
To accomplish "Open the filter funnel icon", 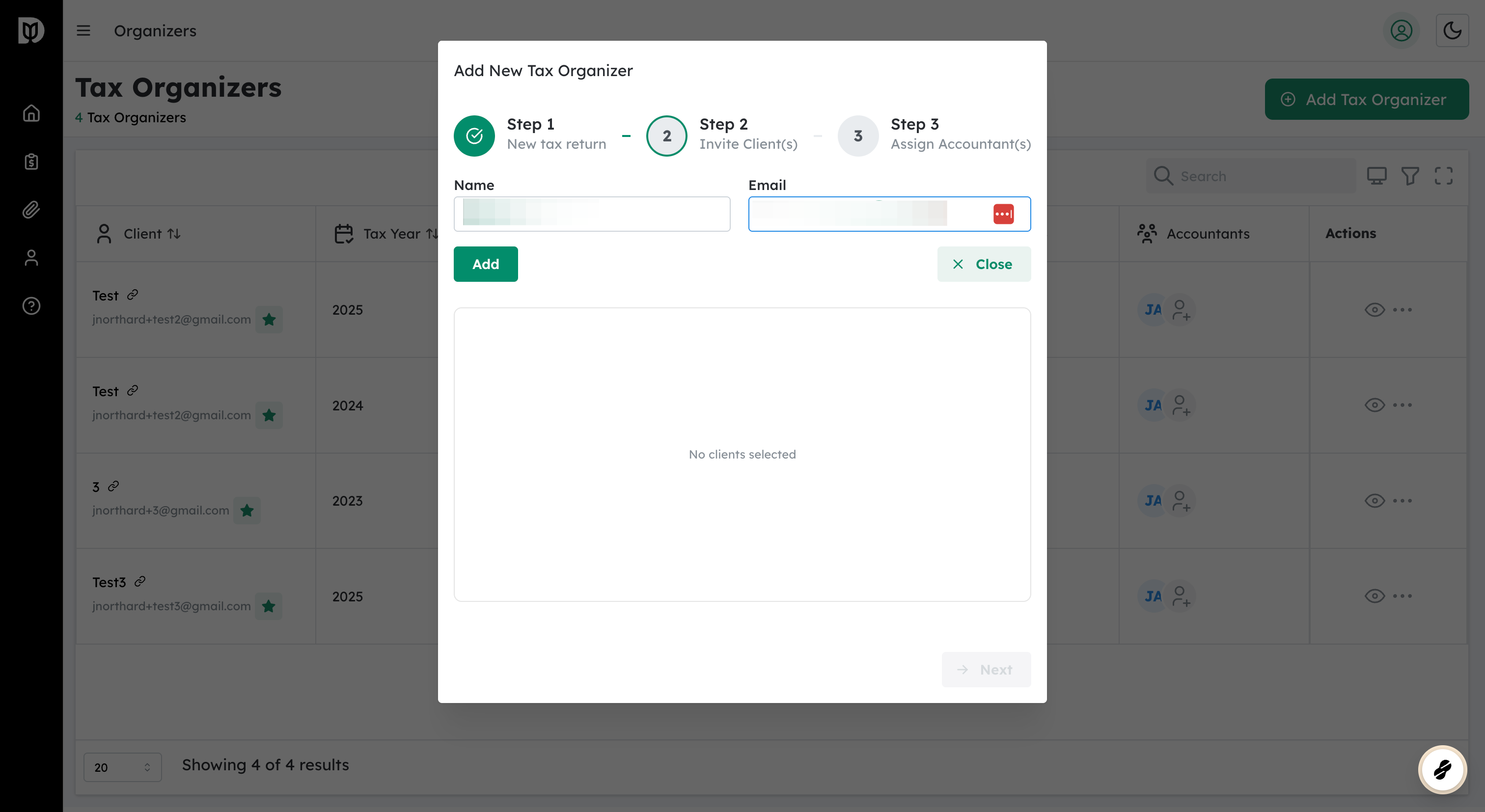I will coord(1410,176).
